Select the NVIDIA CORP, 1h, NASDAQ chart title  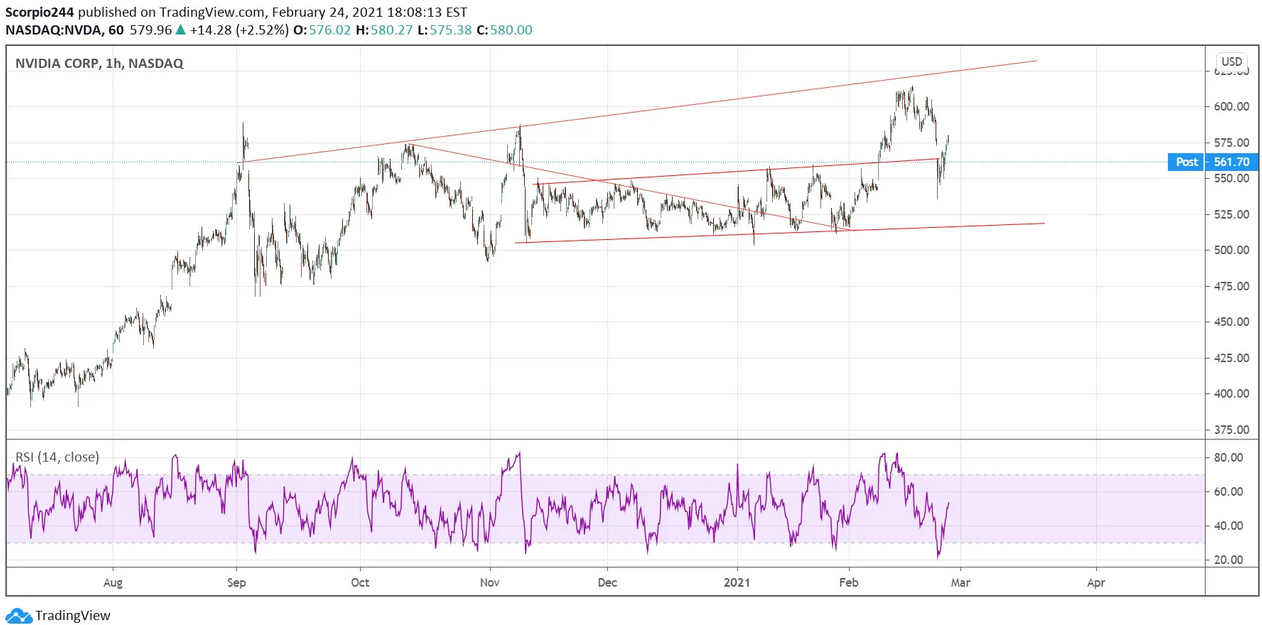pyautogui.click(x=99, y=63)
